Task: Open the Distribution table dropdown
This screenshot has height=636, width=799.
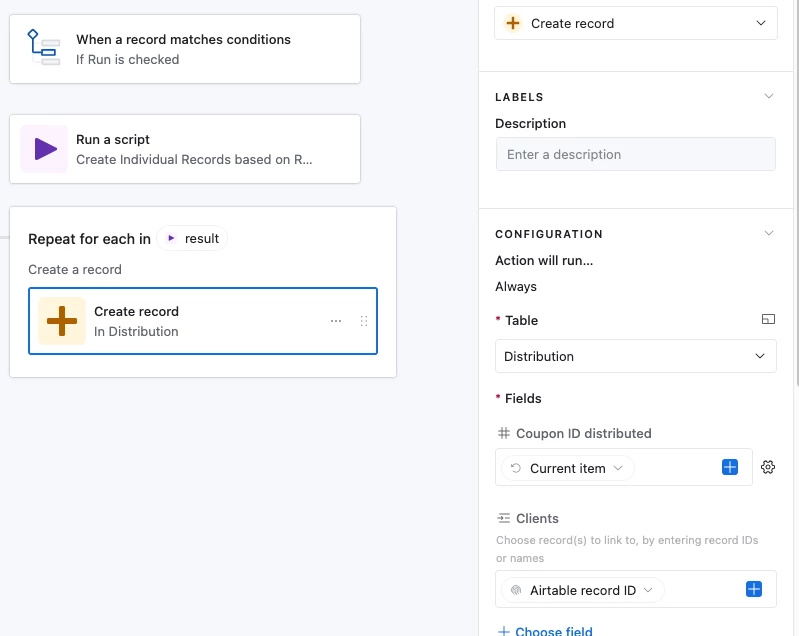Action: [635, 356]
